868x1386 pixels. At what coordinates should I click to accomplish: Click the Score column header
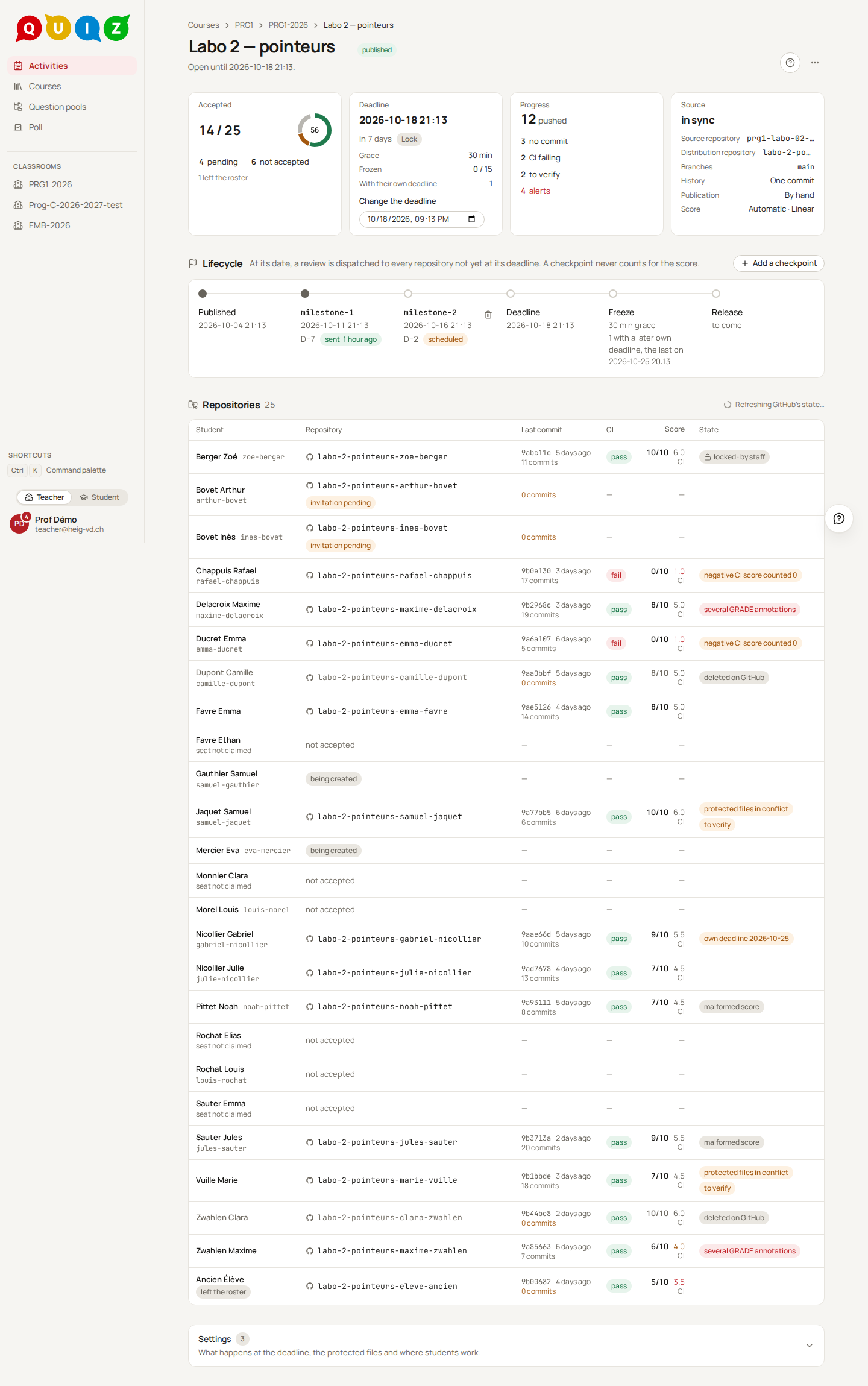pyautogui.click(x=675, y=429)
